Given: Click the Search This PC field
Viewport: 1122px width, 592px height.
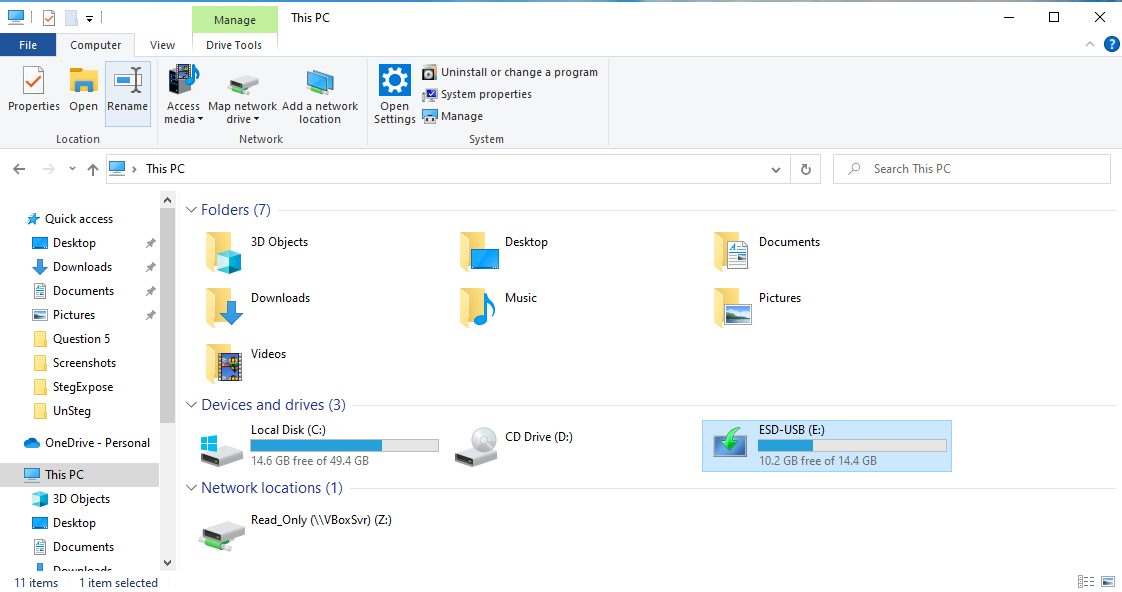Looking at the screenshot, I should coord(972,169).
